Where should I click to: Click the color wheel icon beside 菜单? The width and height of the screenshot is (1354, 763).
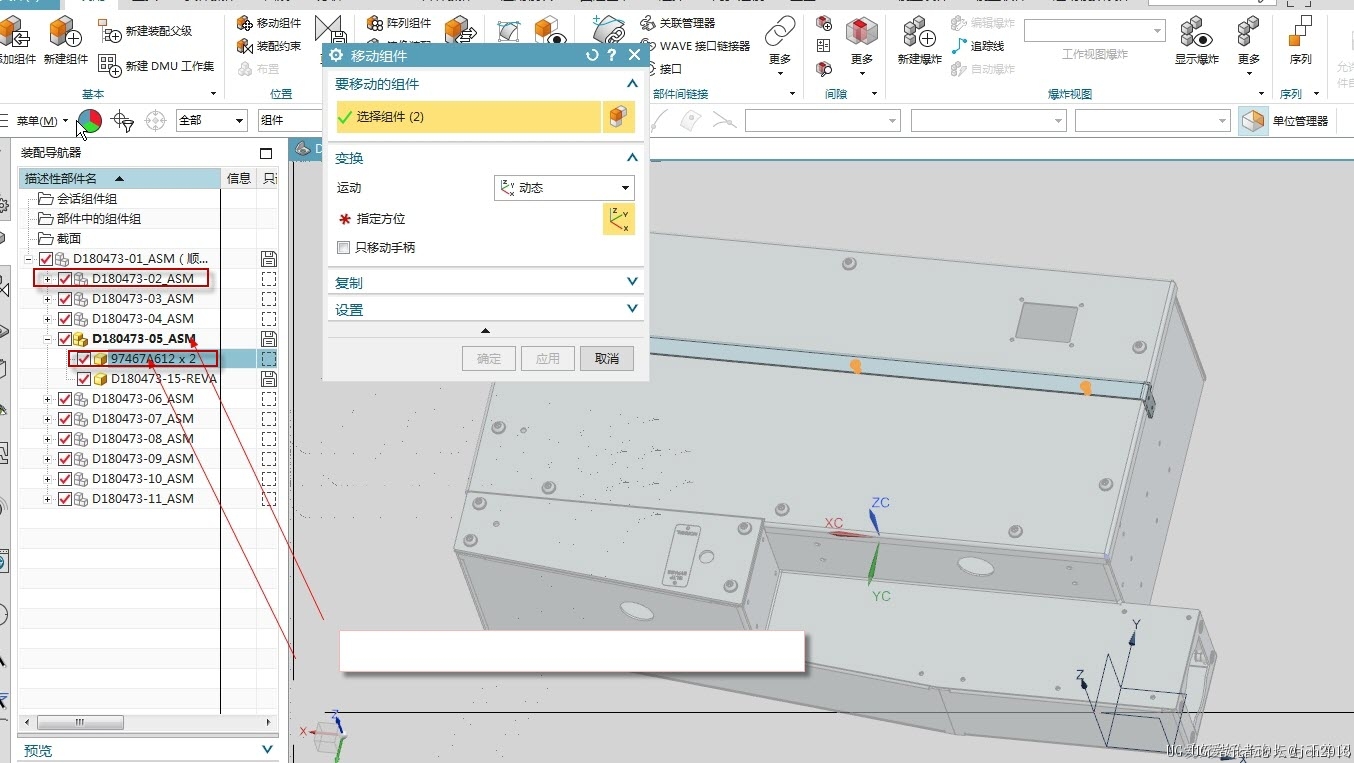(x=90, y=121)
